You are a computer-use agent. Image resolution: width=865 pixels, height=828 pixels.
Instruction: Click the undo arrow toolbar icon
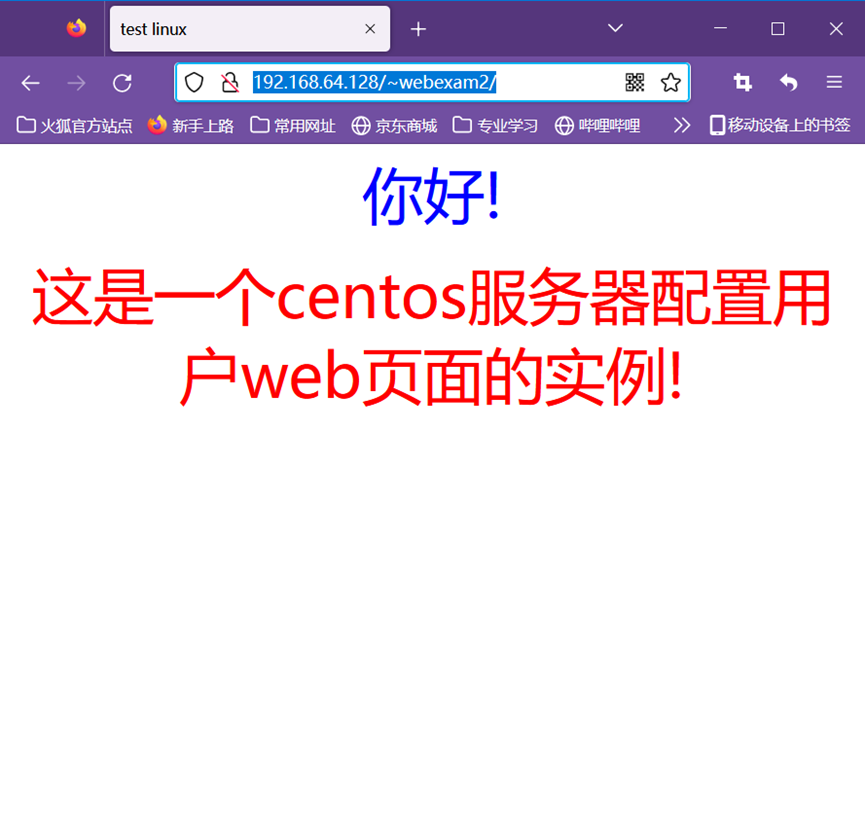[x=788, y=83]
